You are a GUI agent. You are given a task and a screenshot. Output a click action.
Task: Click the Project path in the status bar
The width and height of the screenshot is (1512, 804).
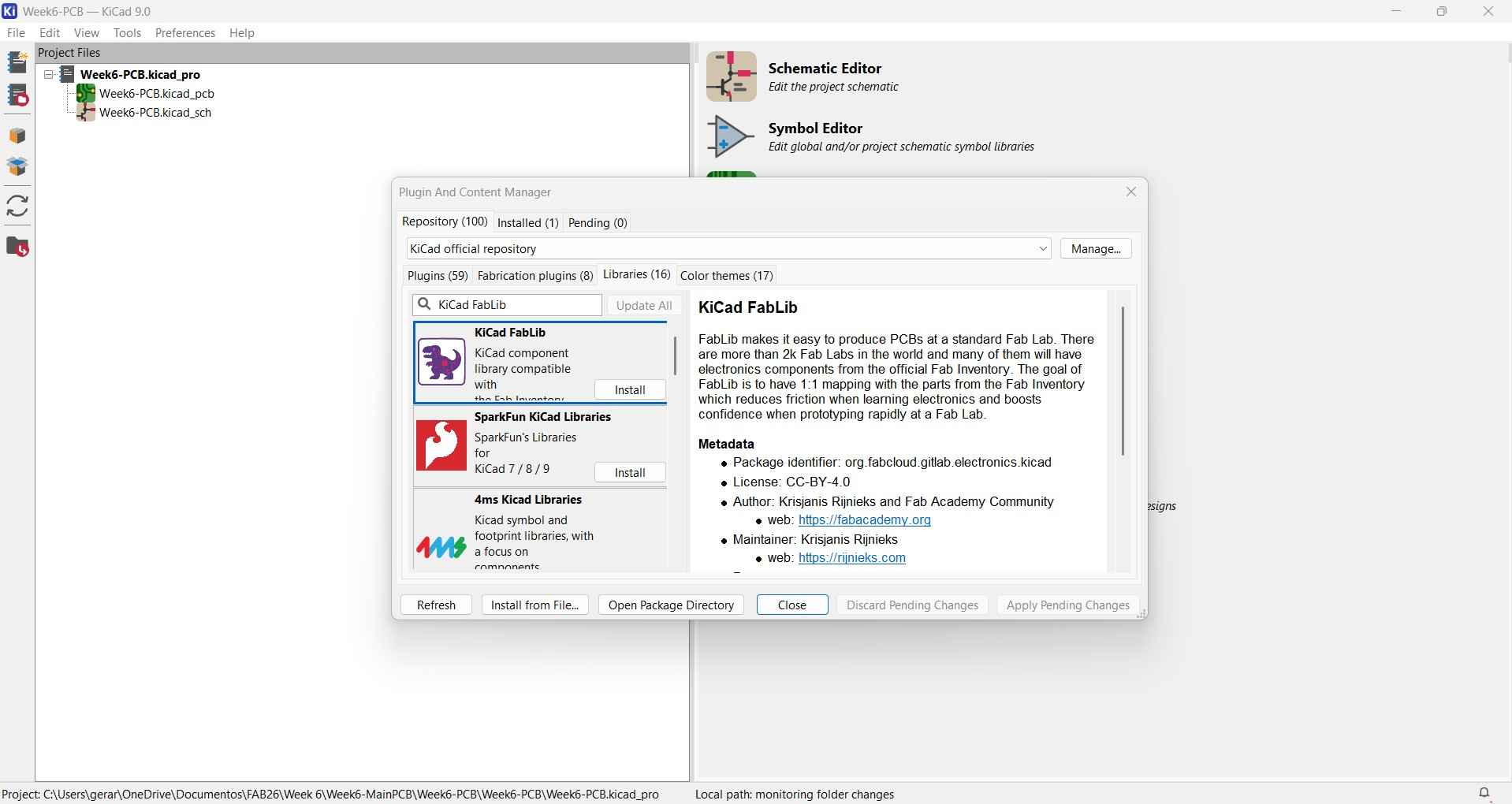click(x=330, y=795)
